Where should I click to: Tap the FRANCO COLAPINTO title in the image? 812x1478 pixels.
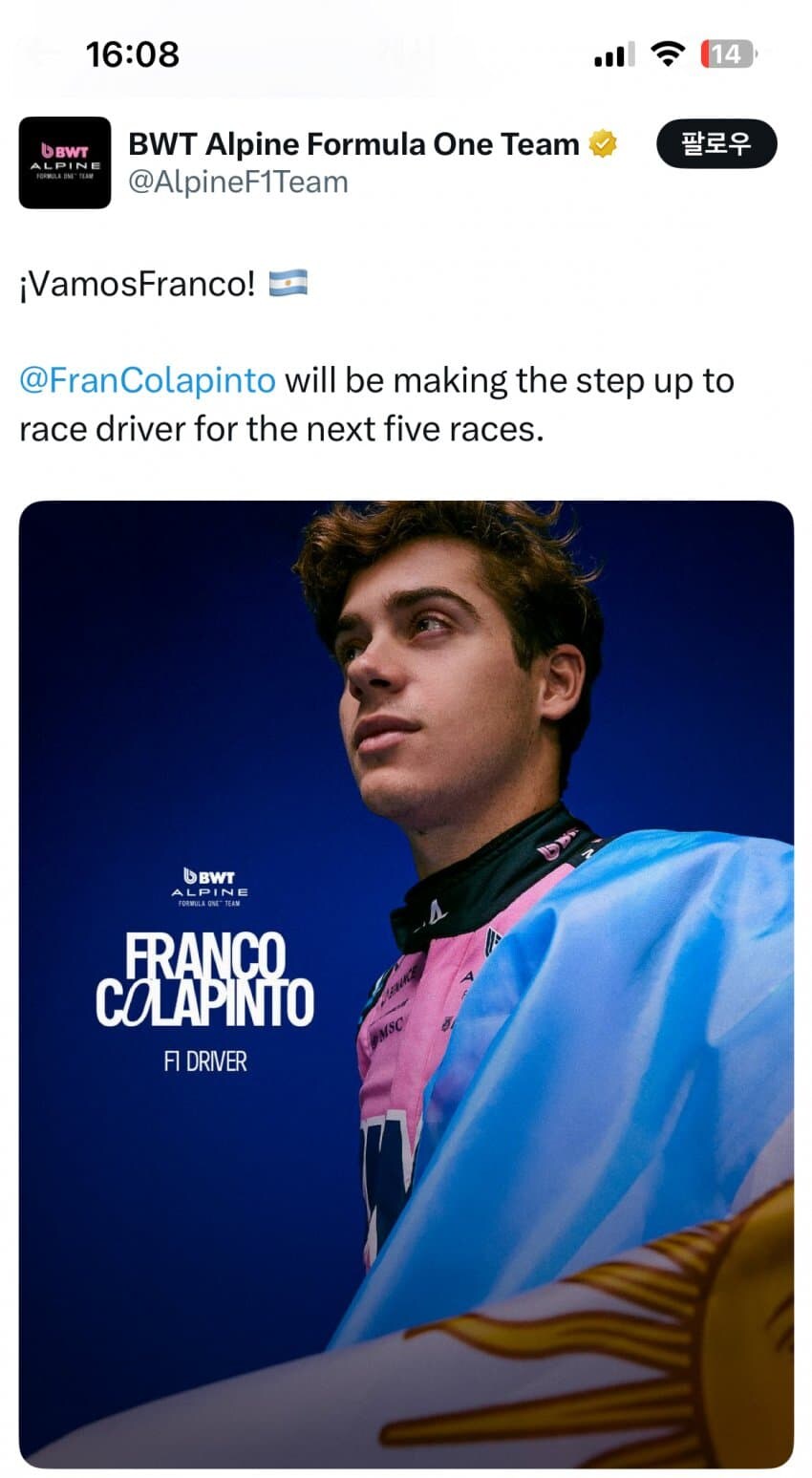coord(204,980)
